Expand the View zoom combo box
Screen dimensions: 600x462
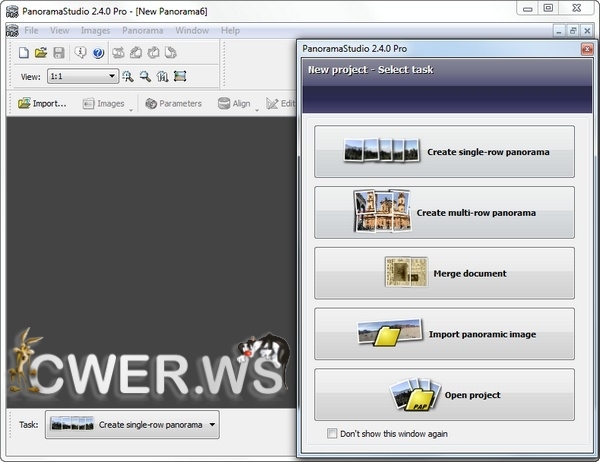coord(111,76)
